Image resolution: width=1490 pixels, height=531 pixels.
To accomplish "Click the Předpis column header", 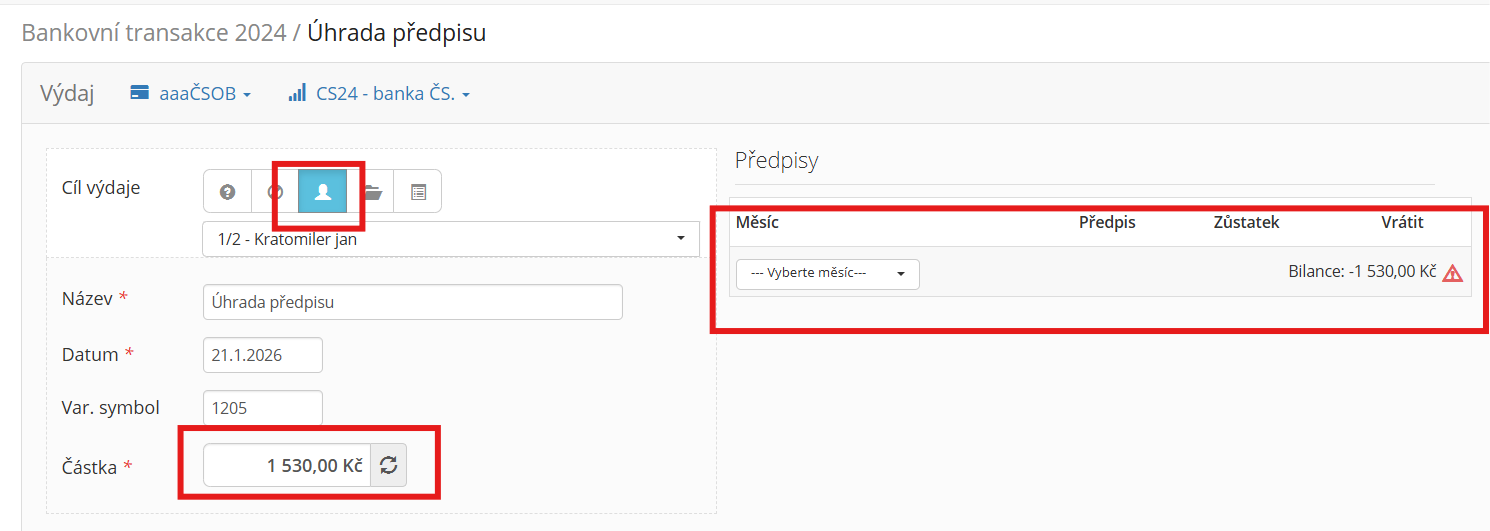I will [x=1107, y=222].
